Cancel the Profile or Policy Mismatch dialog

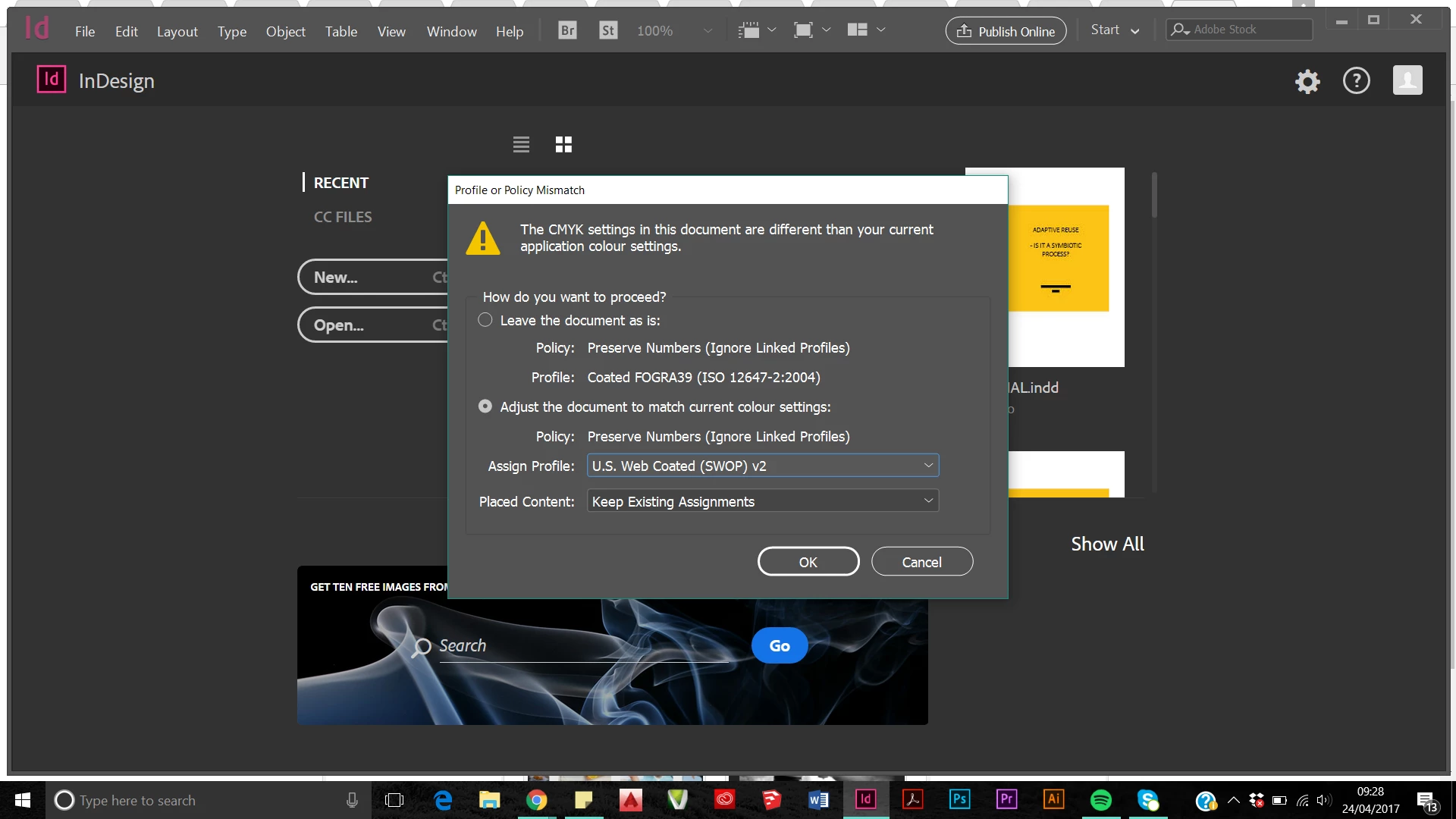pyautogui.click(x=921, y=562)
